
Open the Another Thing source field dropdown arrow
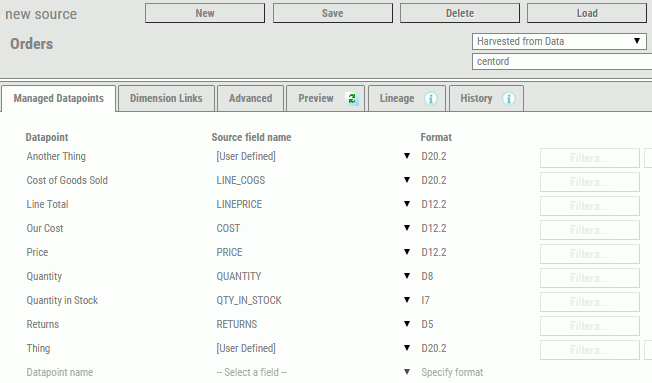[x=407, y=156]
